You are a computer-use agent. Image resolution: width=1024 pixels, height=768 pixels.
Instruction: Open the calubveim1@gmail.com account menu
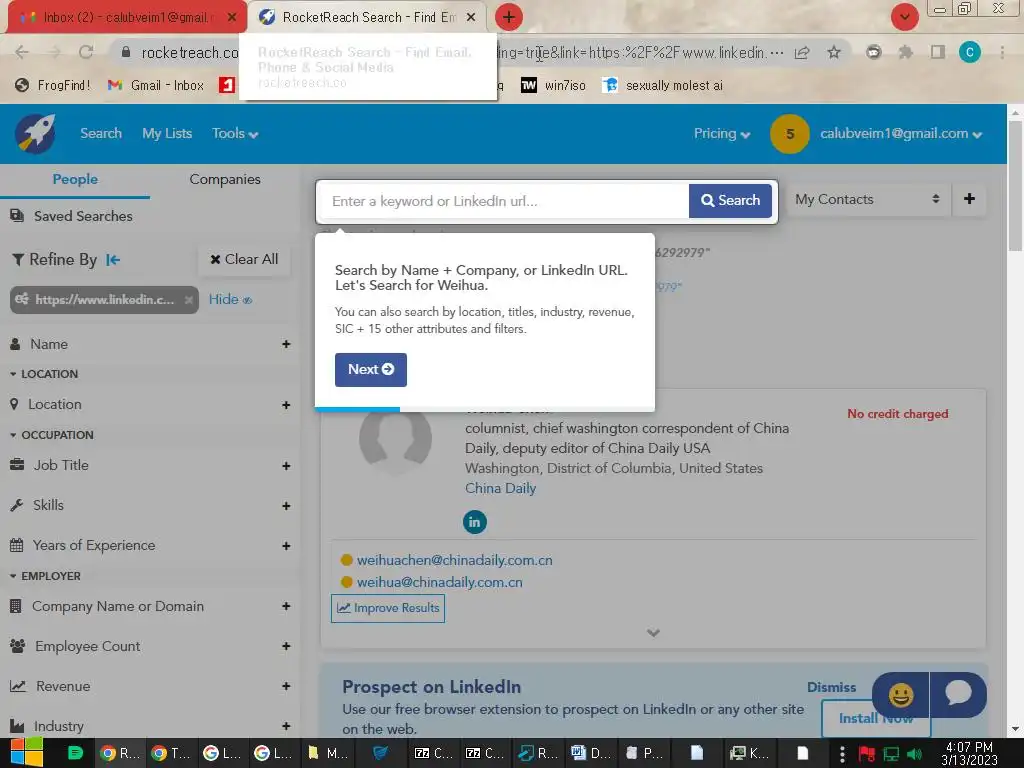[x=901, y=133]
